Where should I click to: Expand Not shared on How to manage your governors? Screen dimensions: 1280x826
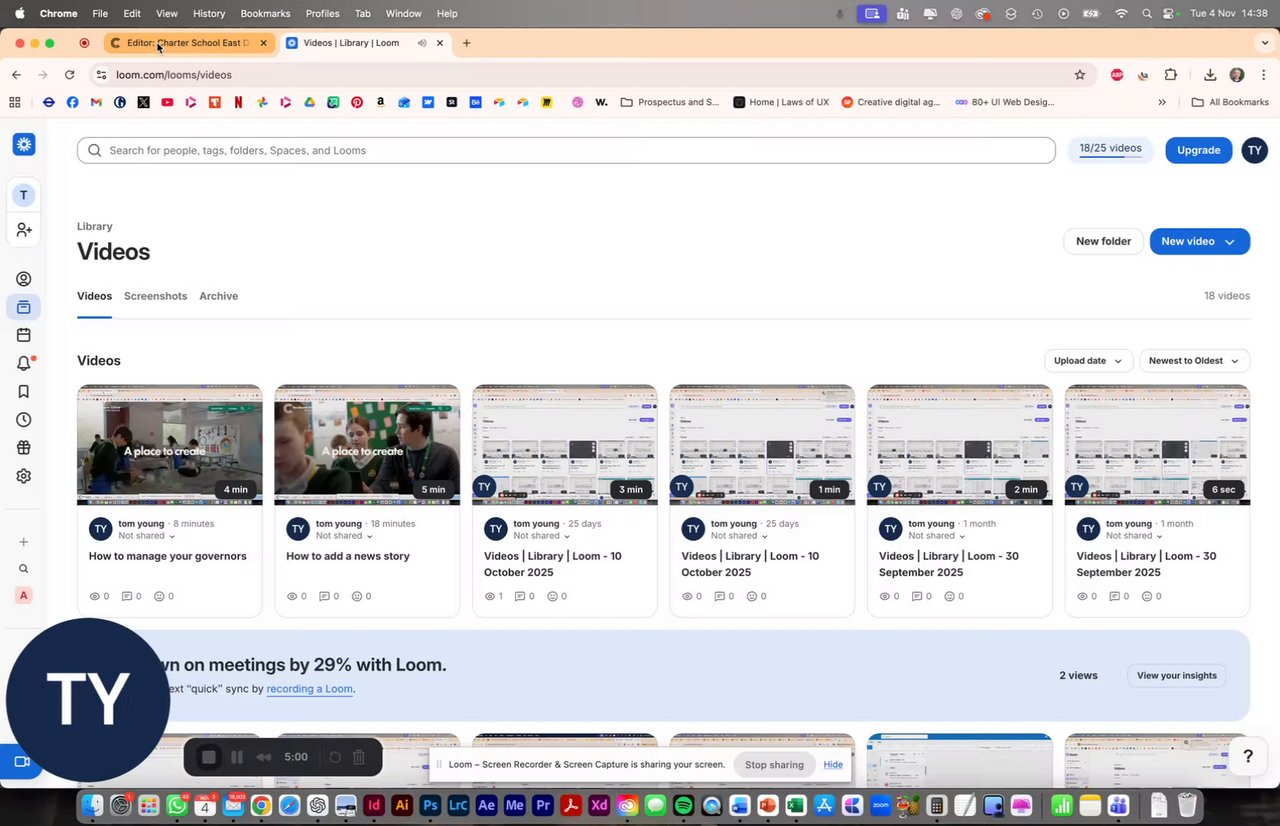point(146,536)
